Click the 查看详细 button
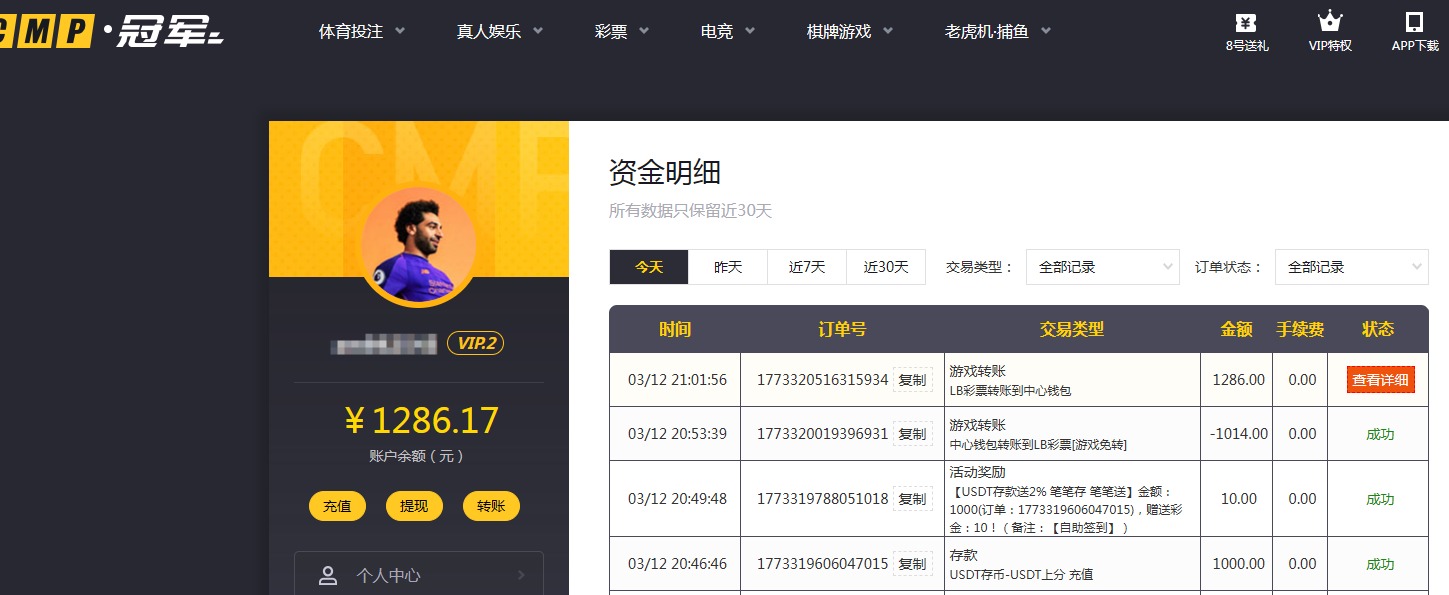This screenshot has width=1449, height=595. click(1379, 380)
